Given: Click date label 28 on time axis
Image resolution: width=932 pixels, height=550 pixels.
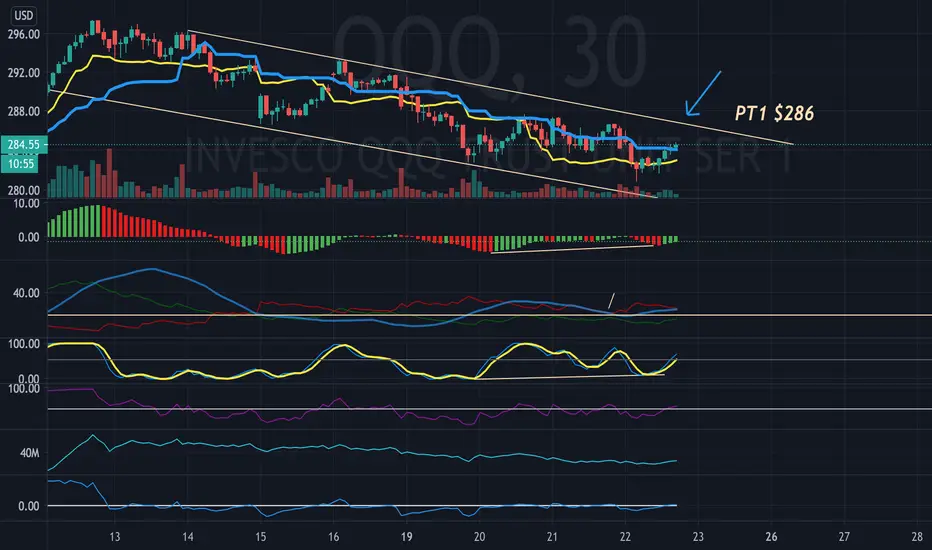Looking at the screenshot, I should [917, 537].
